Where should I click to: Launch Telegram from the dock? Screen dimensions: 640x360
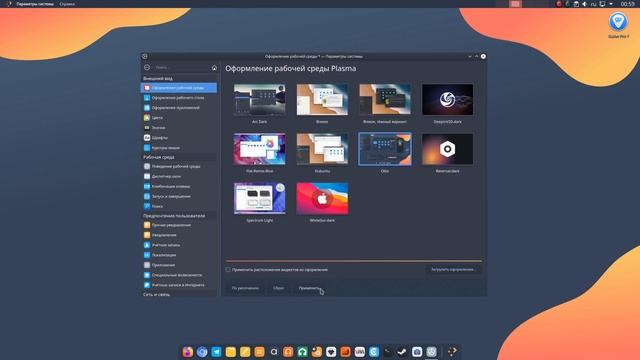(216, 352)
